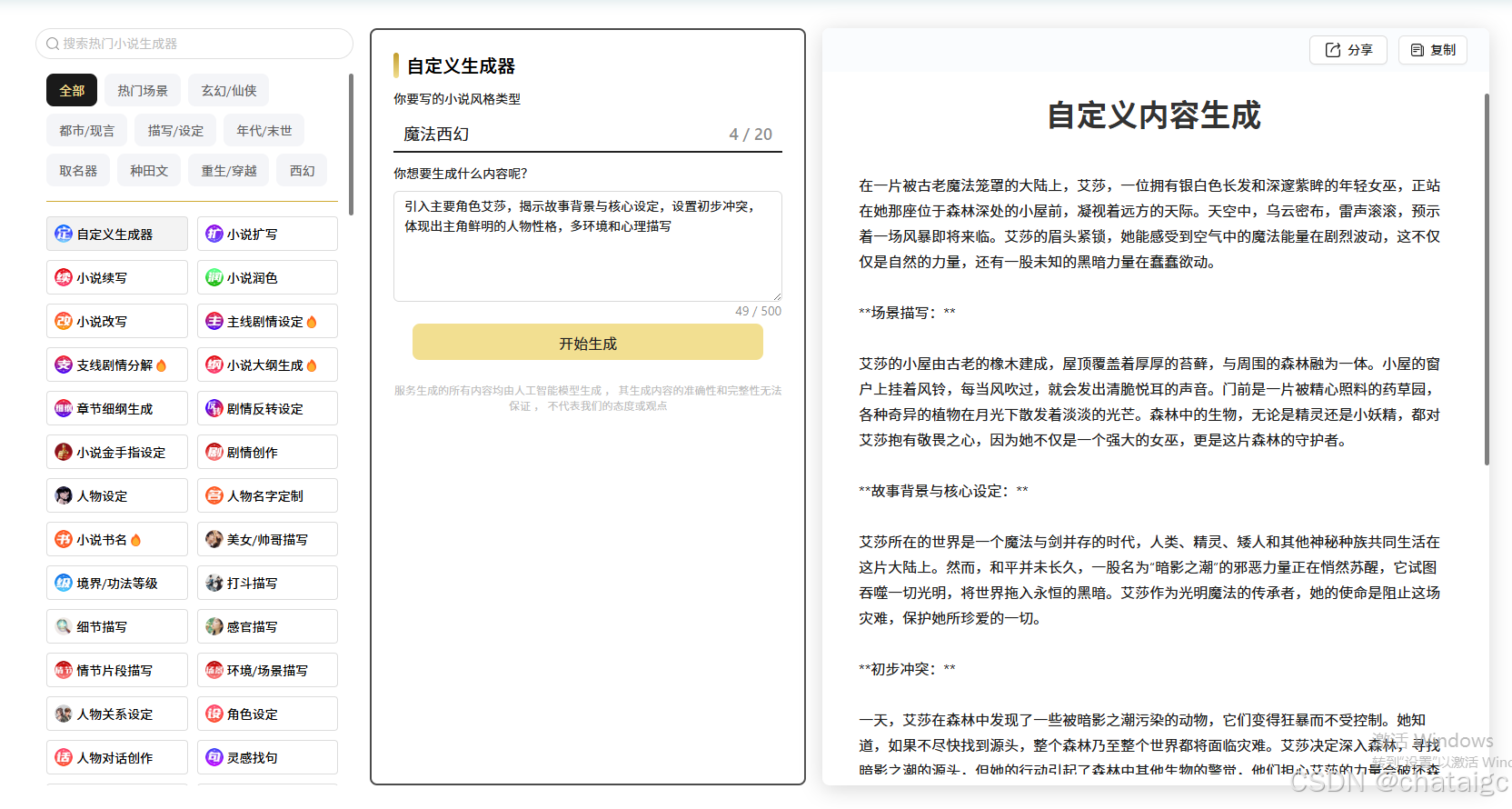The image size is (1512, 809).
Task: Click the 小说扩写 purple icon
Action: [214, 234]
